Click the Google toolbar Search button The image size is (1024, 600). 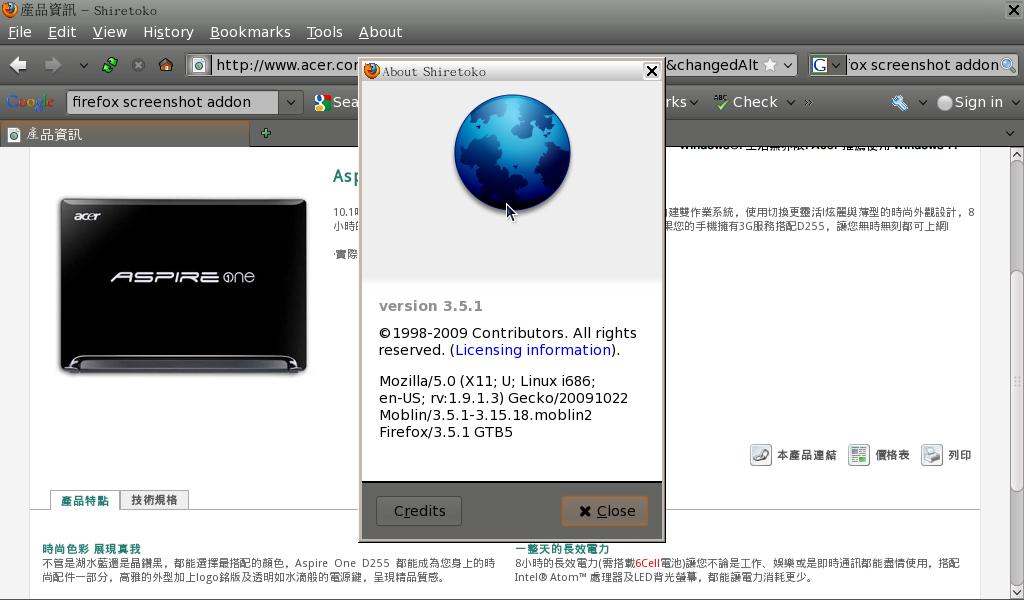click(x=335, y=102)
